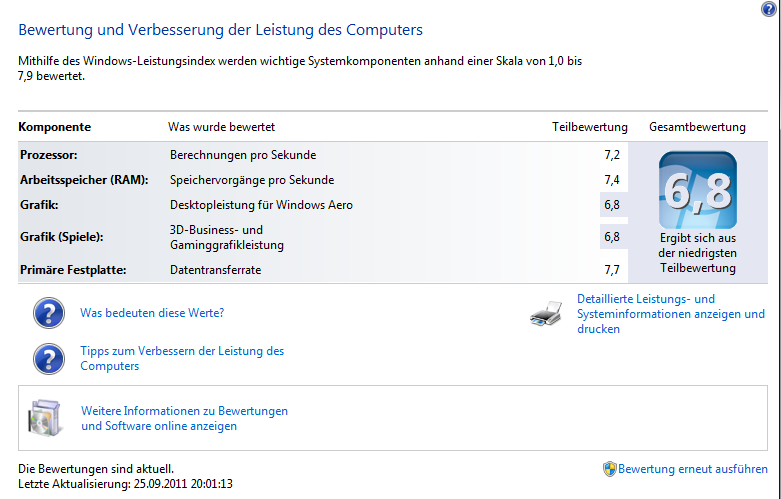Run 'Bewertung erneut ausführen'
Image resolution: width=781 pixels, height=499 pixels.
(x=692, y=469)
